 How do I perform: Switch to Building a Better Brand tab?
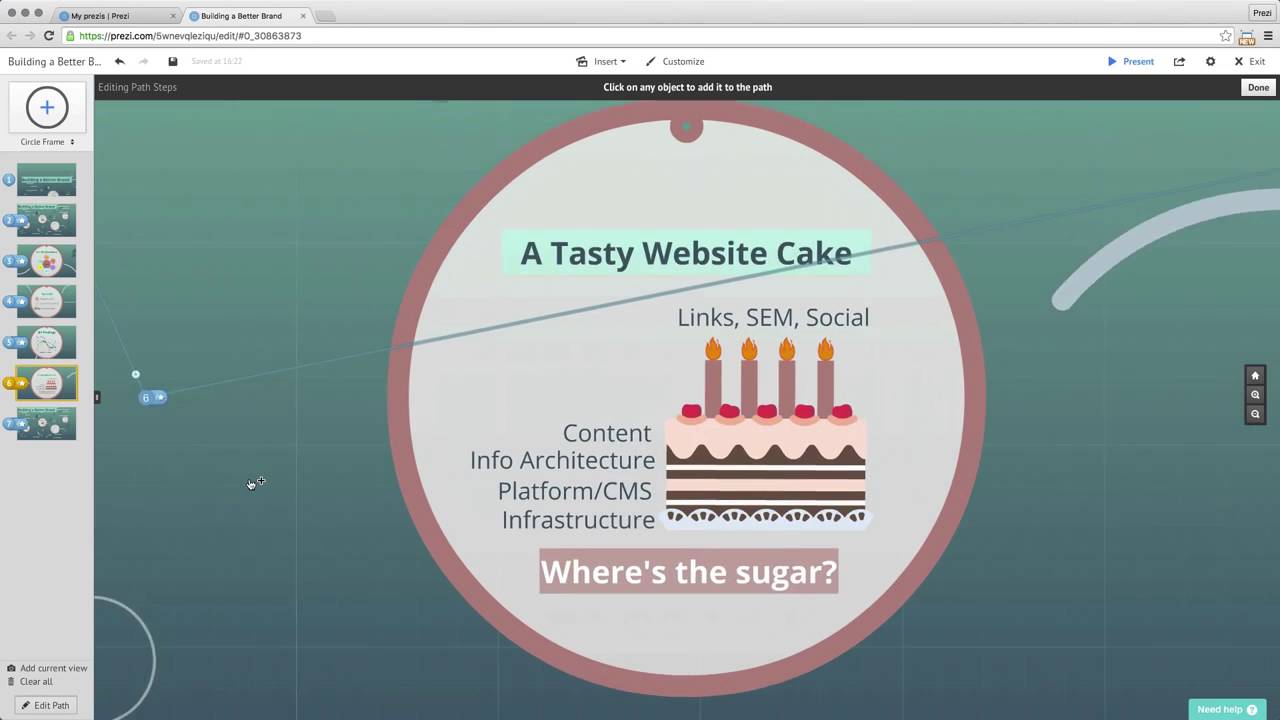247,16
